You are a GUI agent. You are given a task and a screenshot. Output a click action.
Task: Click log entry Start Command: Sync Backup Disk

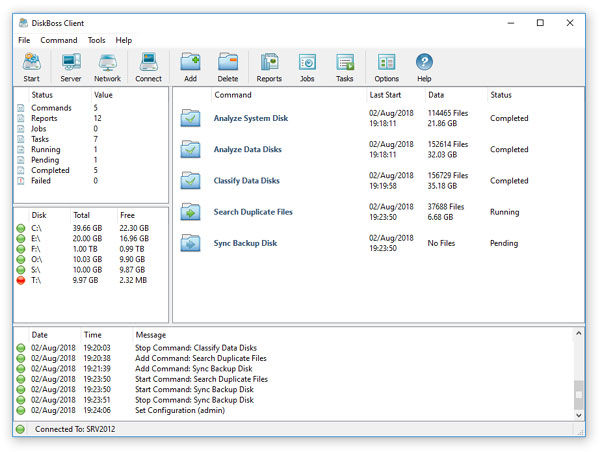pyautogui.click(x=194, y=389)
